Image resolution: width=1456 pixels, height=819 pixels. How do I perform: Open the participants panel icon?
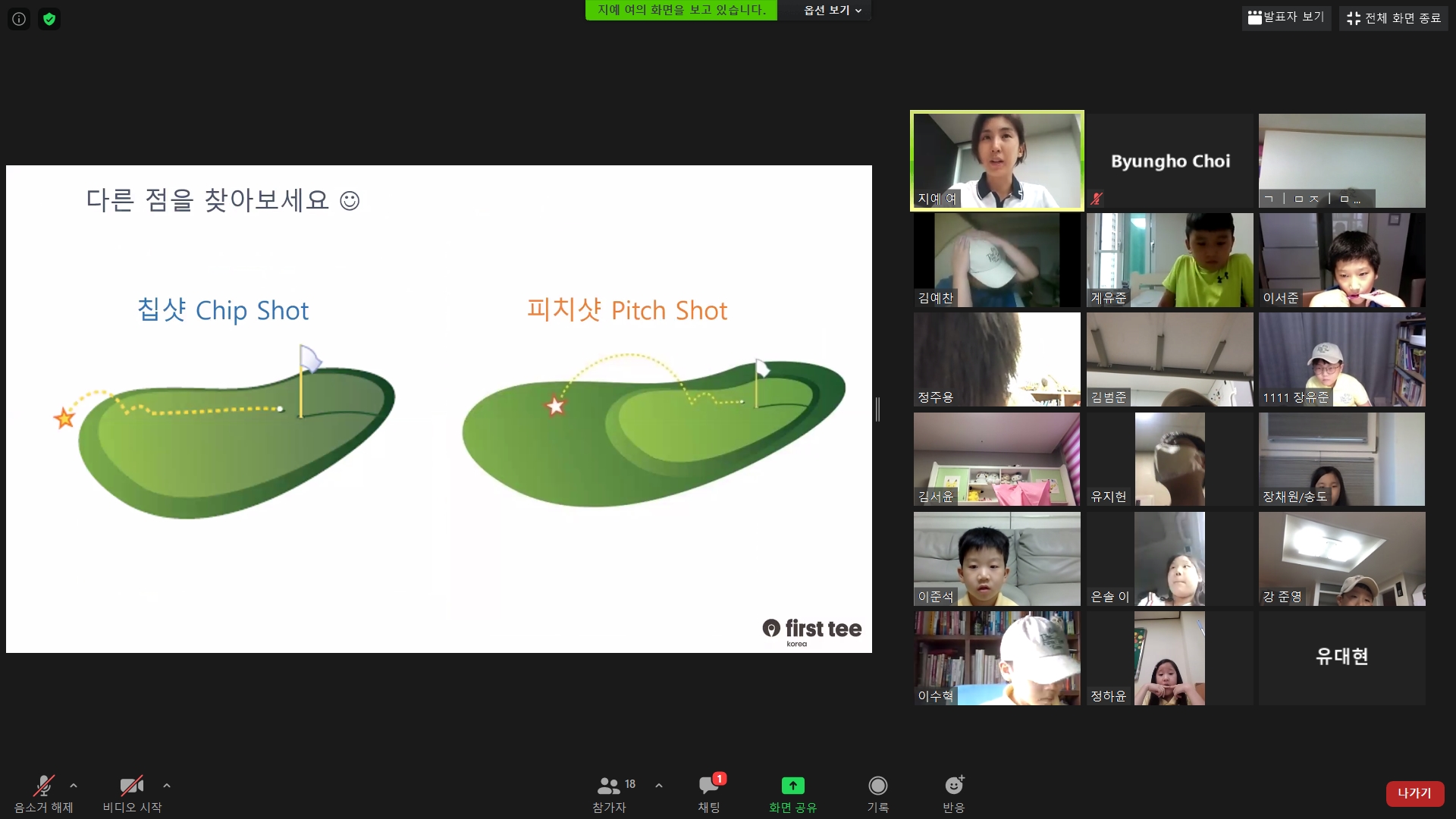[x=609, y=786]
